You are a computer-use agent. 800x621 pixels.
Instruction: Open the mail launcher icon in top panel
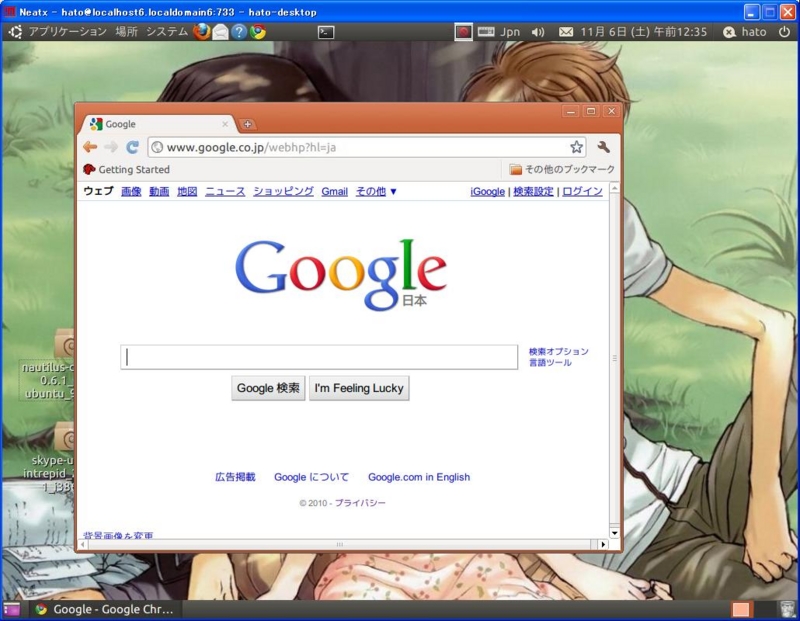(220, 32)
